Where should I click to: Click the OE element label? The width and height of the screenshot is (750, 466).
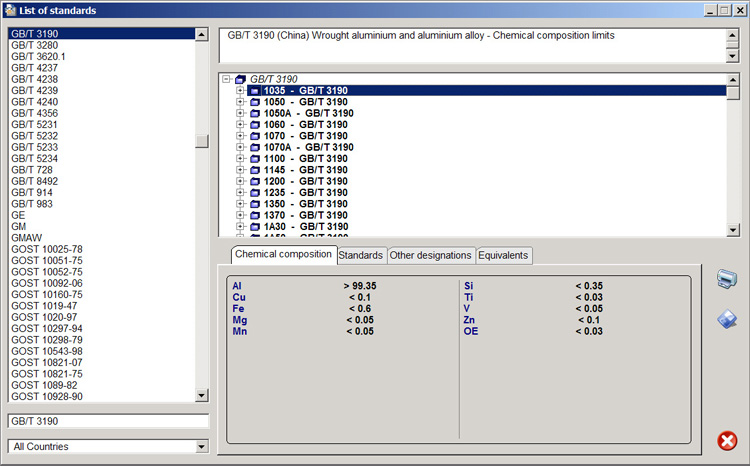pyautogui.click(x=471, y=331)
